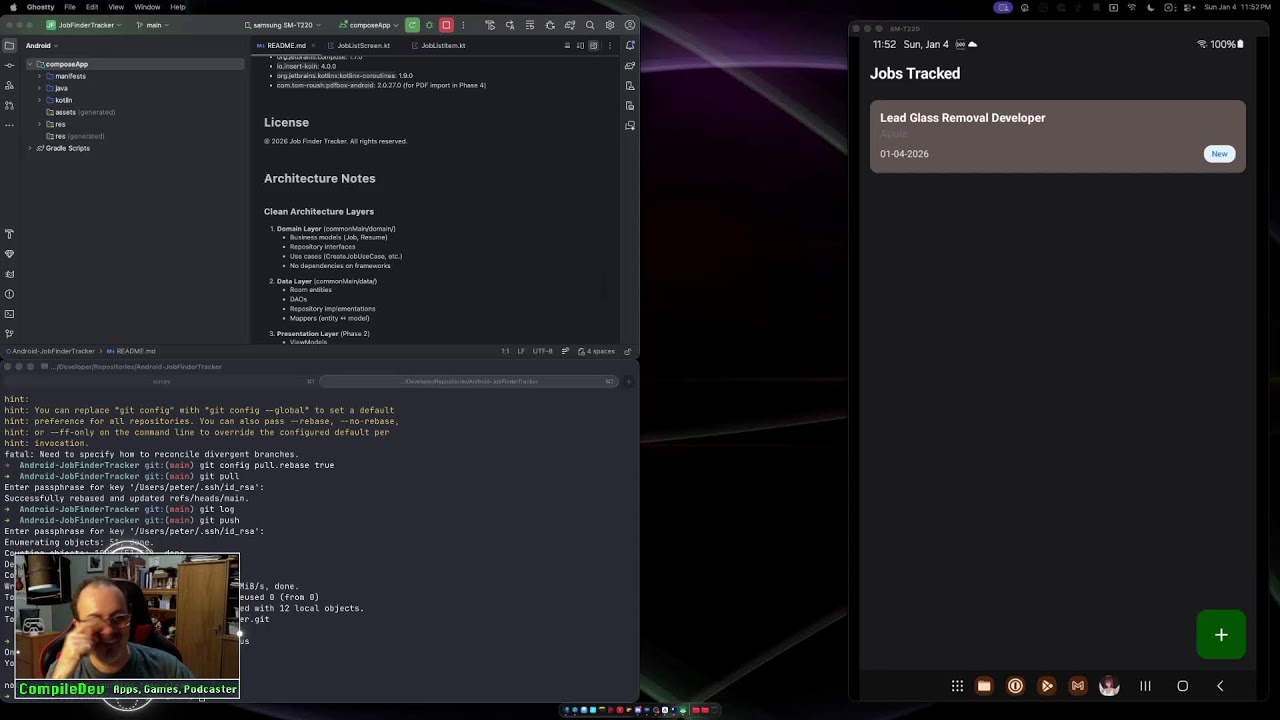Open the Window menu in menu bar

tap(147, 7)
